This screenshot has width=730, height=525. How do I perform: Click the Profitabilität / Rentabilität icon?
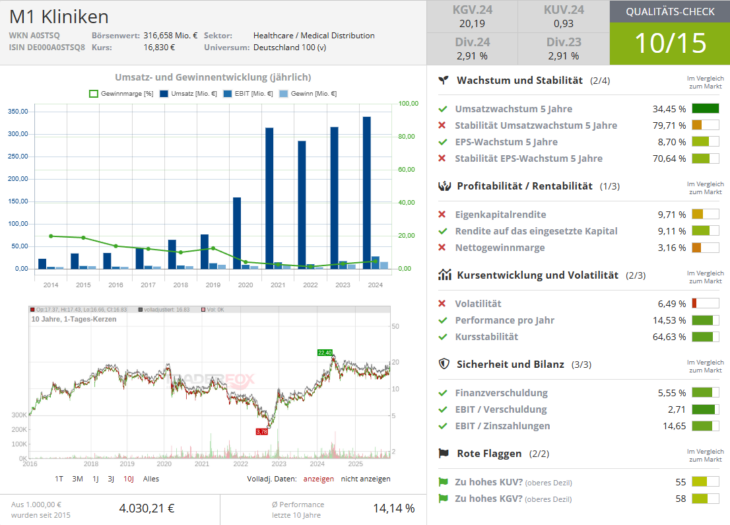(x=442, y=186)
